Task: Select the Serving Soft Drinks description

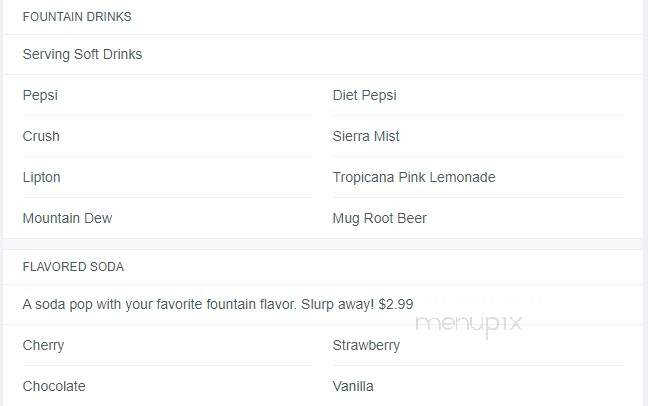Action: point(82,55)
